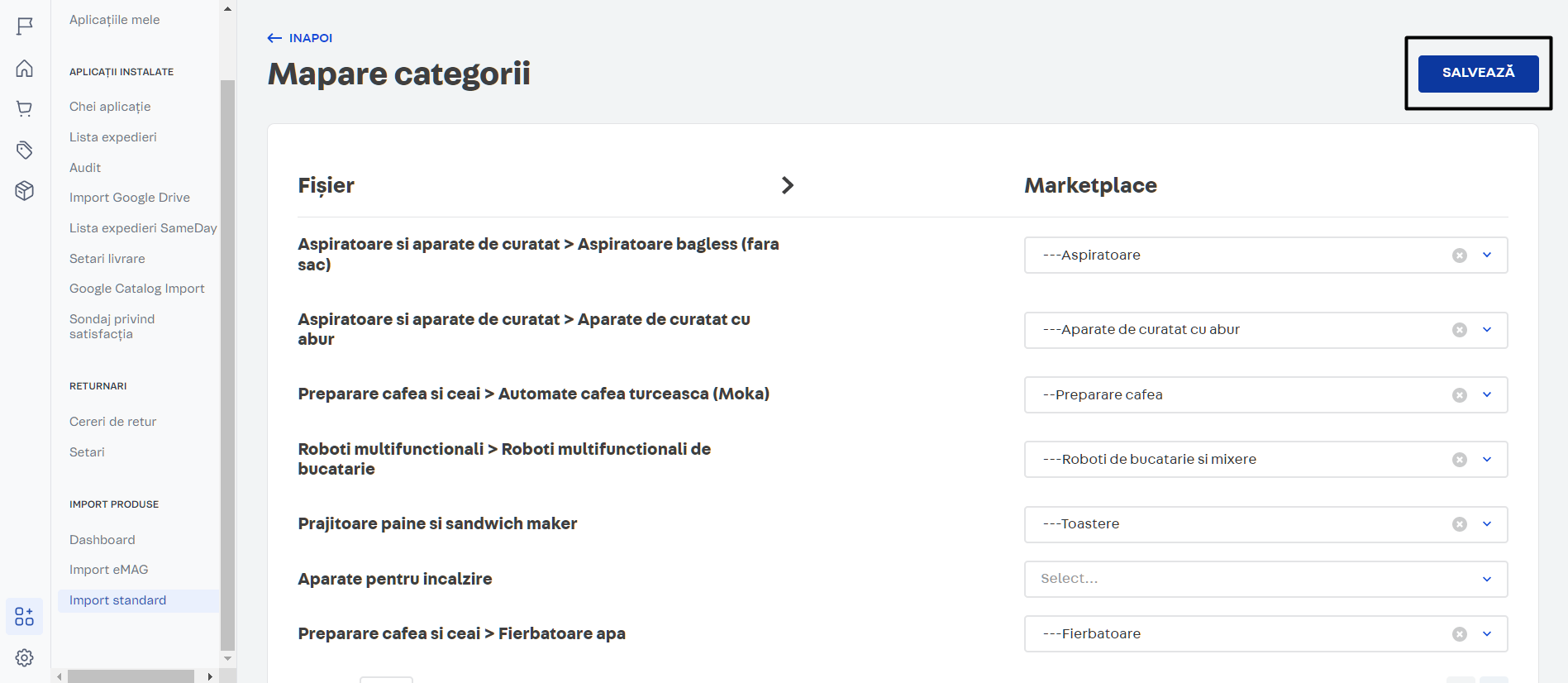The width and height of the screenshot is (1568, 683).
Task: Select Lista expedieri SameDay menu item
Action: [x=142, y=228]
